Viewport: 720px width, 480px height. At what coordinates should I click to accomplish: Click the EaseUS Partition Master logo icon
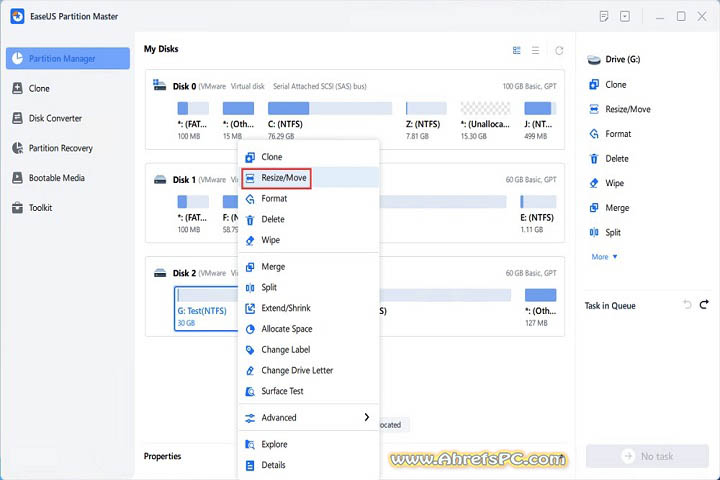(17, 16)
